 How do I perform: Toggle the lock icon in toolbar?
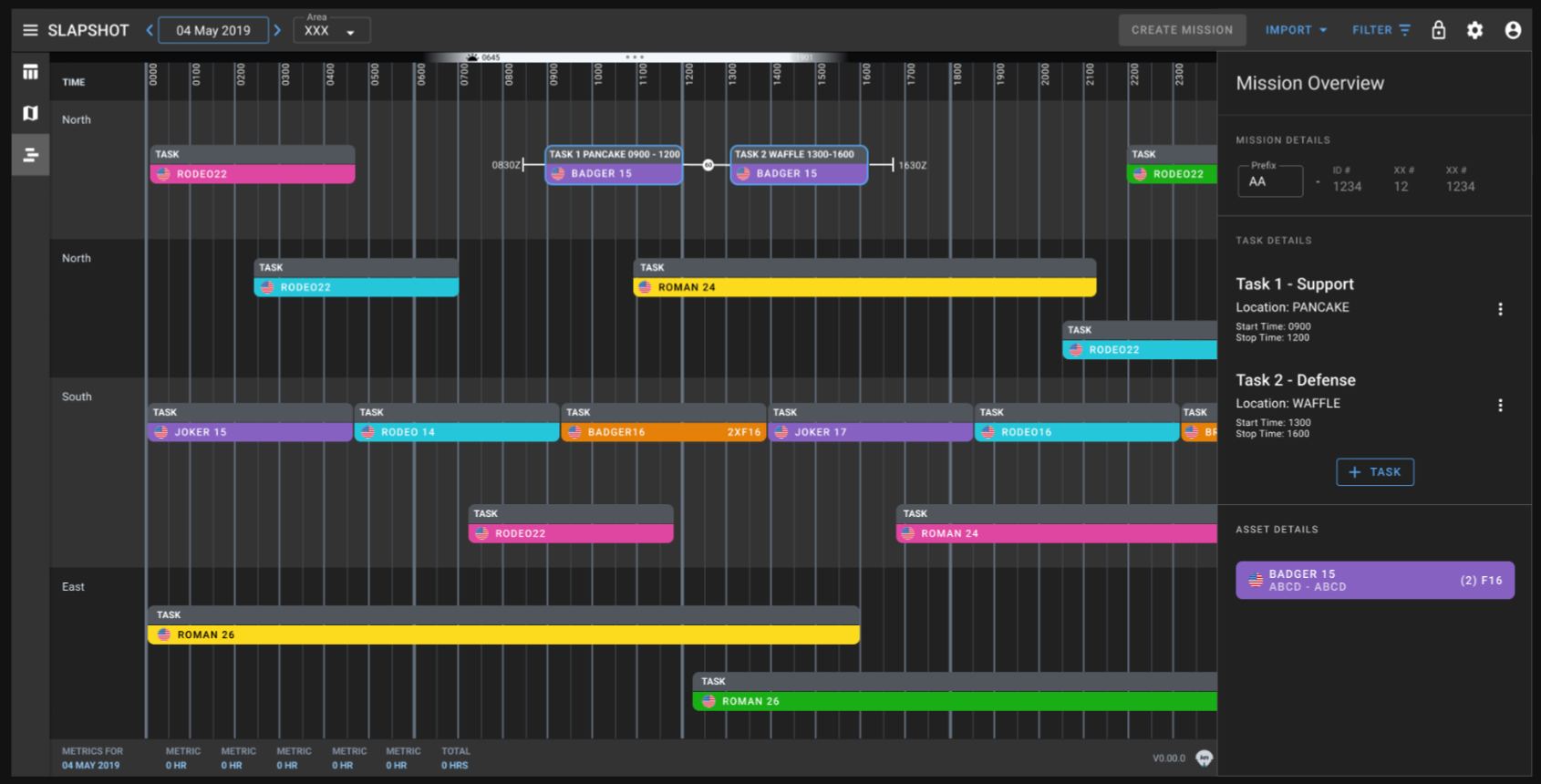1438,30
